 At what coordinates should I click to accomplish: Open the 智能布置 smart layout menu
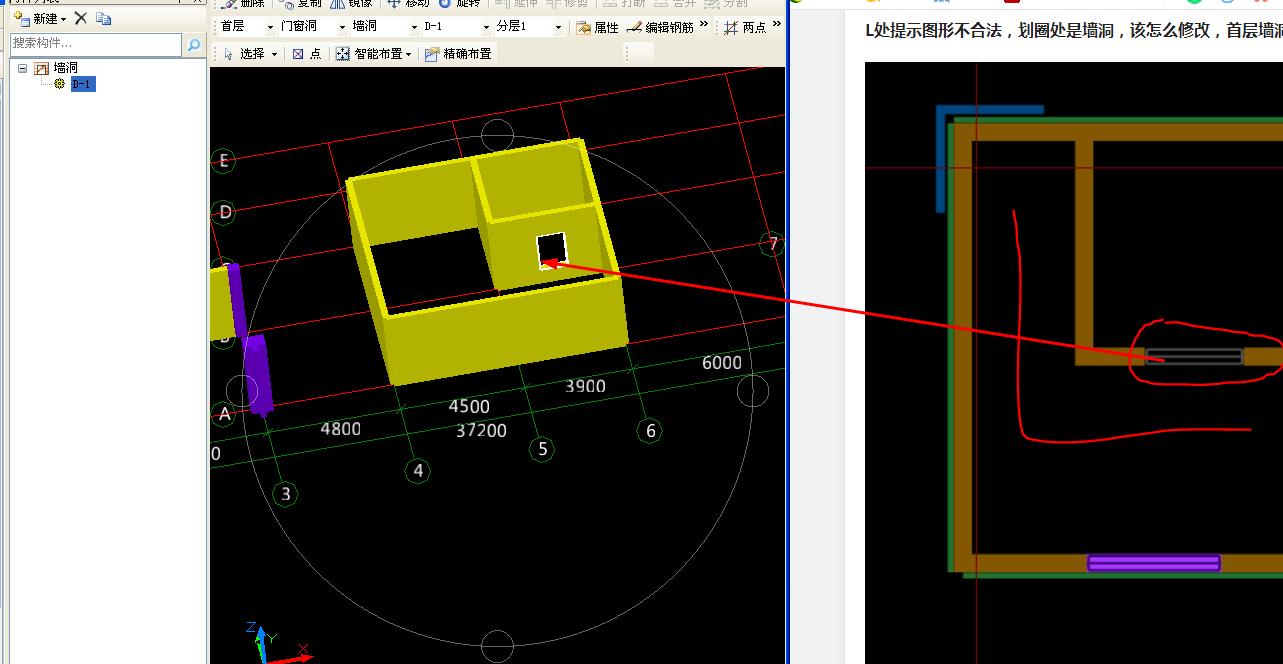[373, 54]
